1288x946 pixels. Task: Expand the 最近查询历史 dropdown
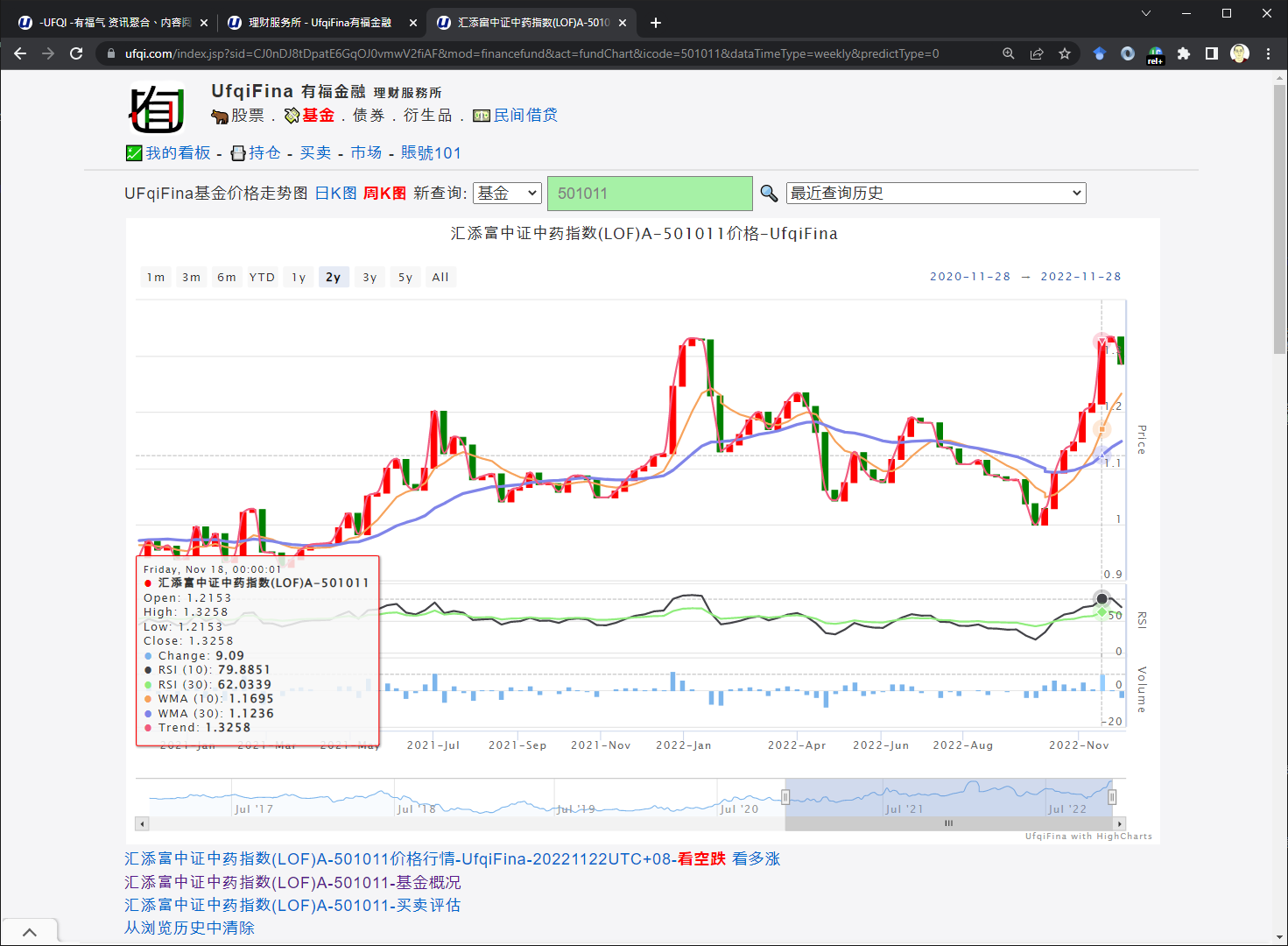(935, 194)
